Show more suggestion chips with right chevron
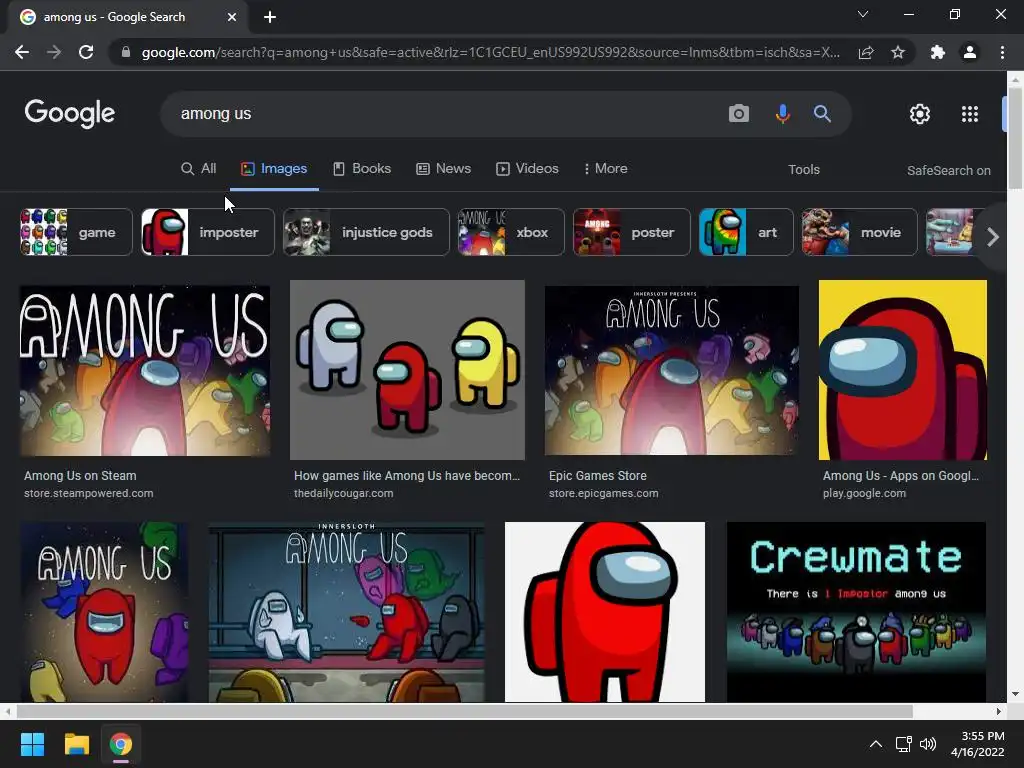Viewport: 1024px width, 768px height. click(x=993, y=237)
